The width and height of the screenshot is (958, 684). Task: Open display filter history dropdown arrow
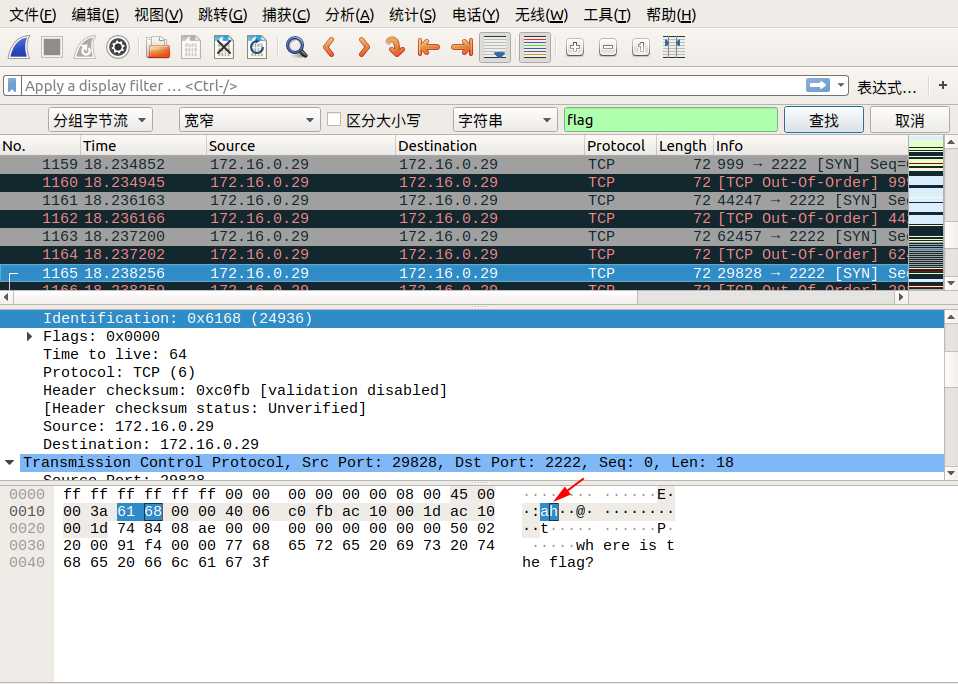coord(841,86)
